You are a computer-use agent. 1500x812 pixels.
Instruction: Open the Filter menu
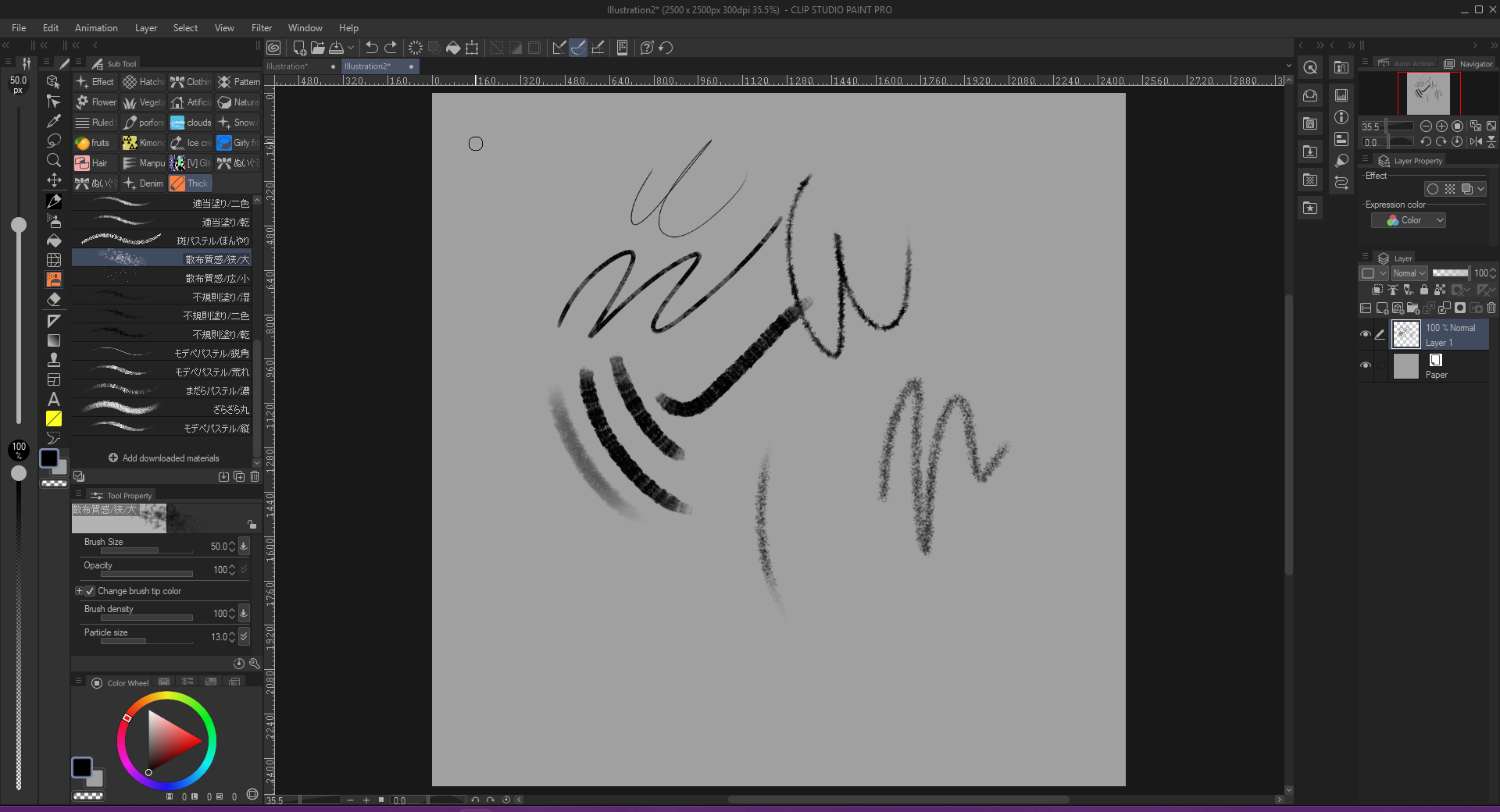[261, 28]
